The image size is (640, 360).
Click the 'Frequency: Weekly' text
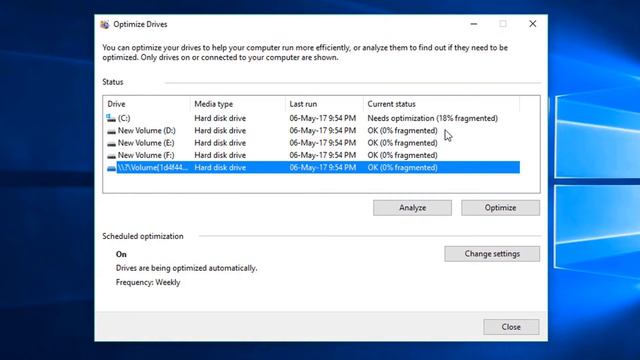(148, 282)
